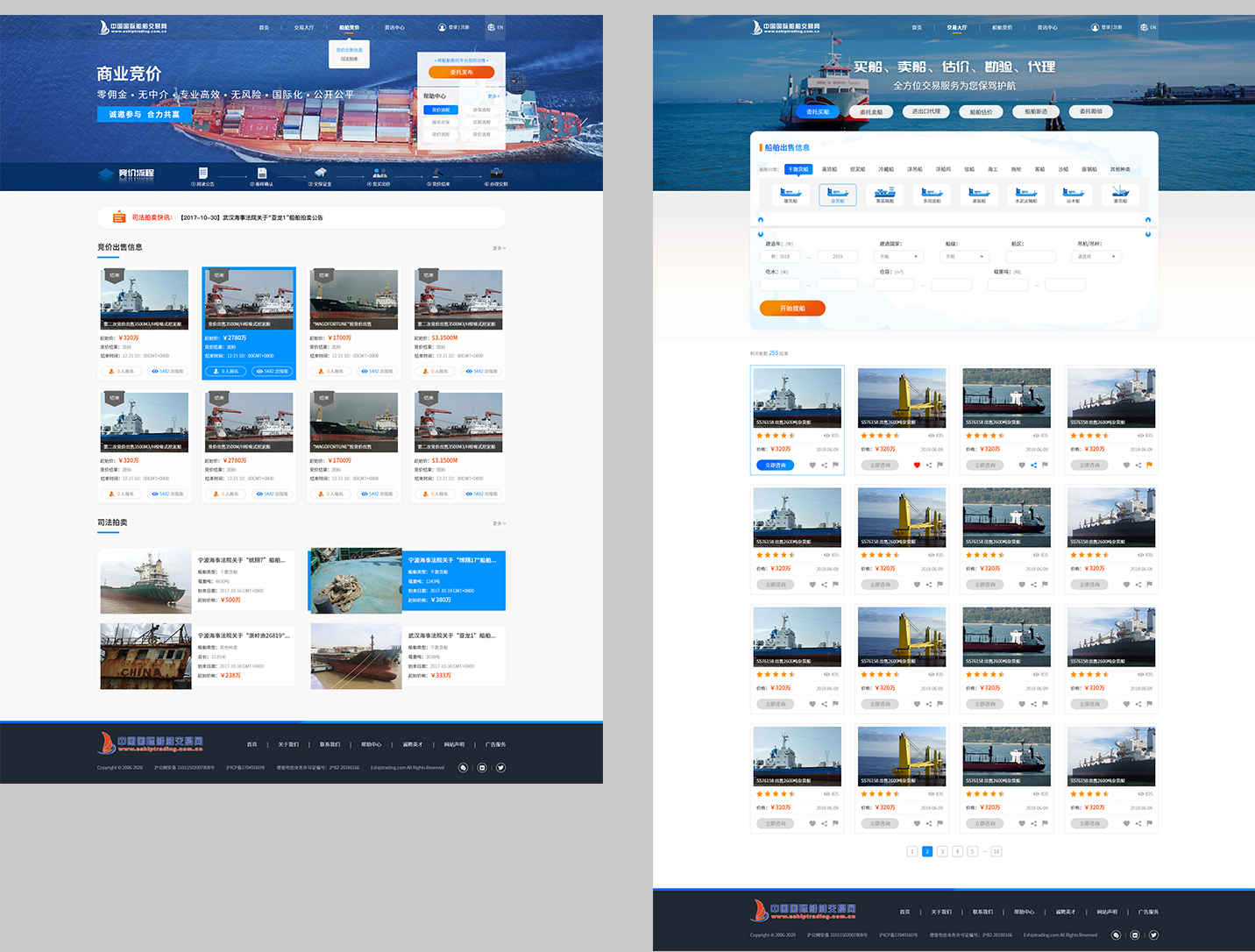Click the blue share icon on third ship card
This screenshot has width=1255, height=952.
[1033, 465]
